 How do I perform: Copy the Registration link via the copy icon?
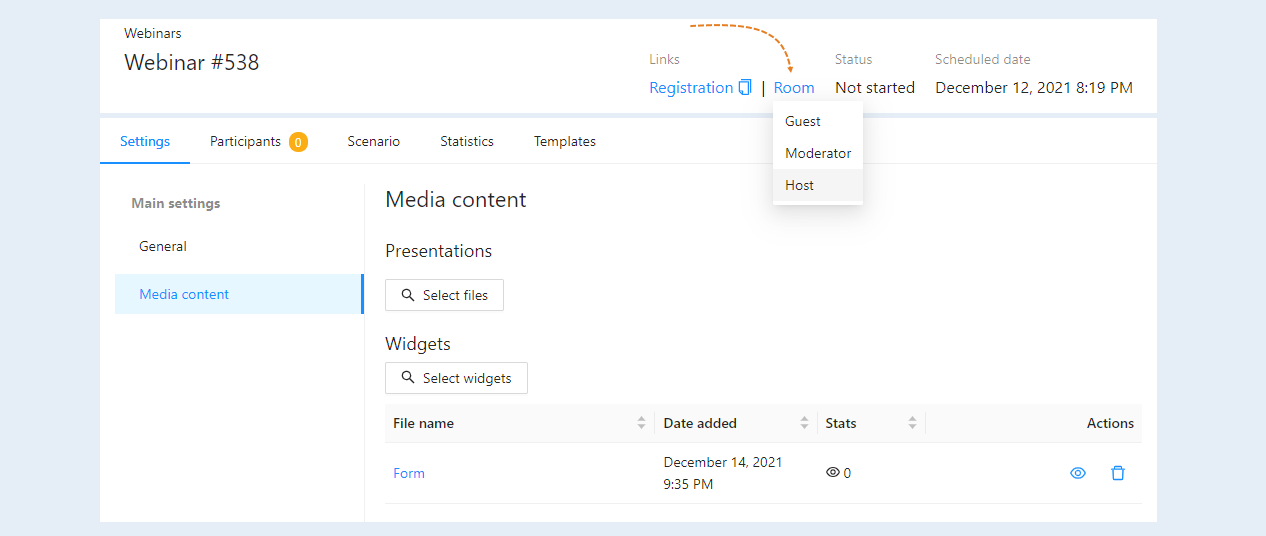coord(745,87)
